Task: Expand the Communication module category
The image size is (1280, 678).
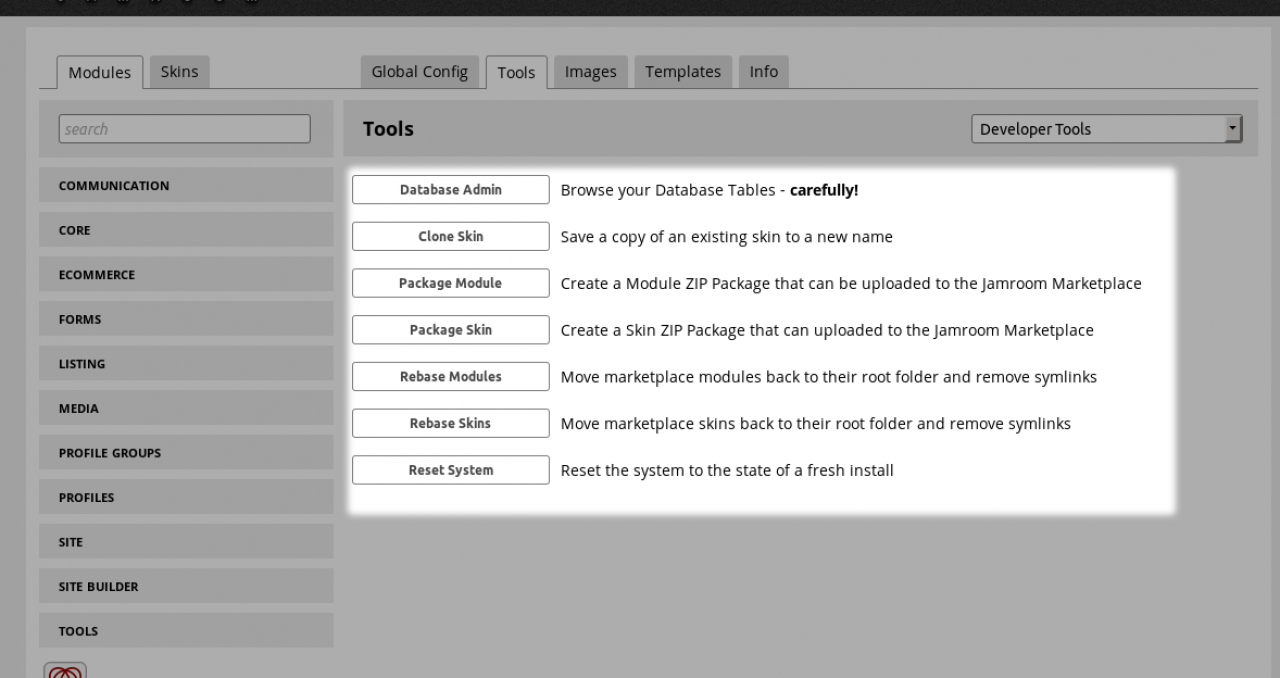Action: click(186, 186)
